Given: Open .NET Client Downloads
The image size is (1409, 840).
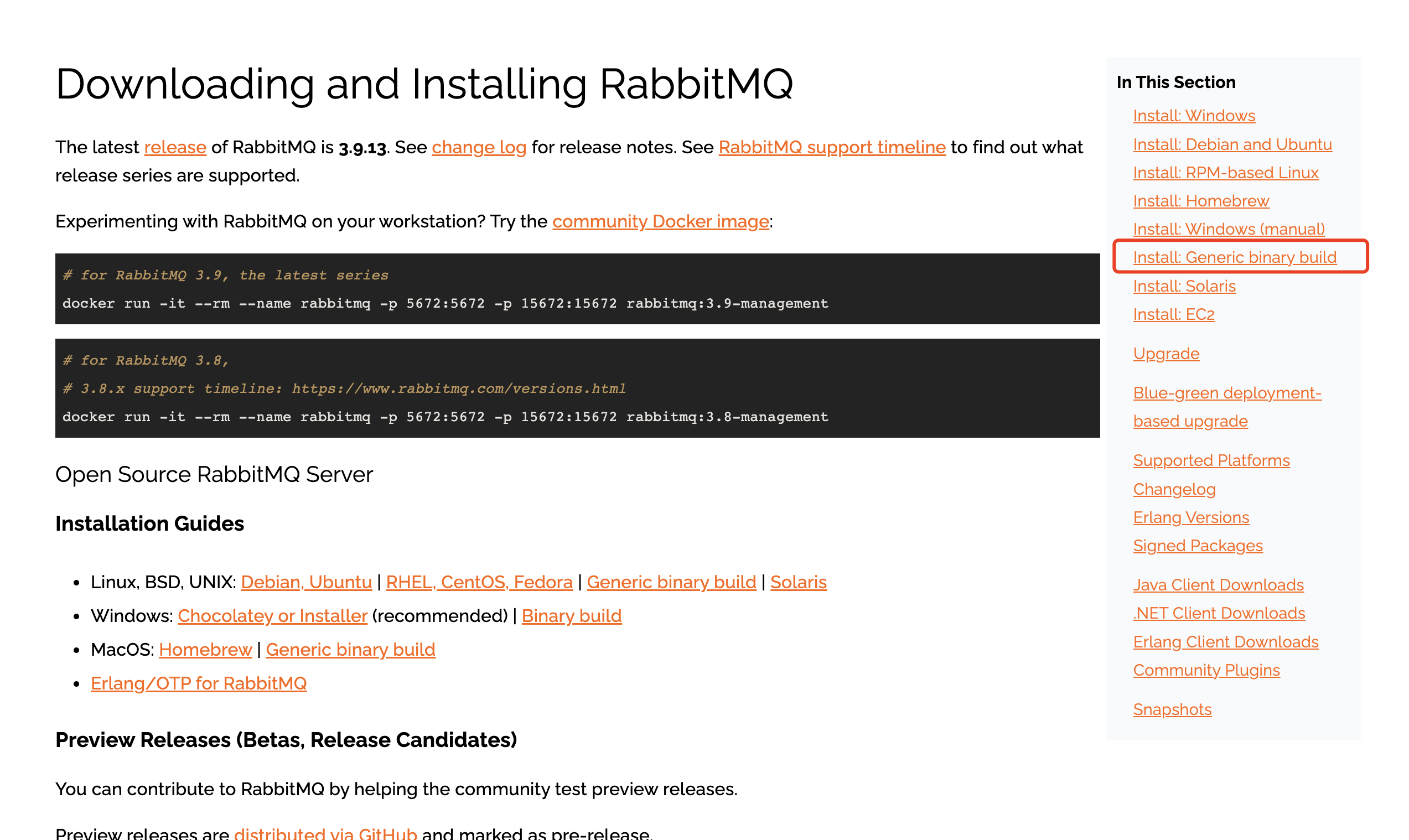Looking at the screenshot, I should tap(1218, 613).
